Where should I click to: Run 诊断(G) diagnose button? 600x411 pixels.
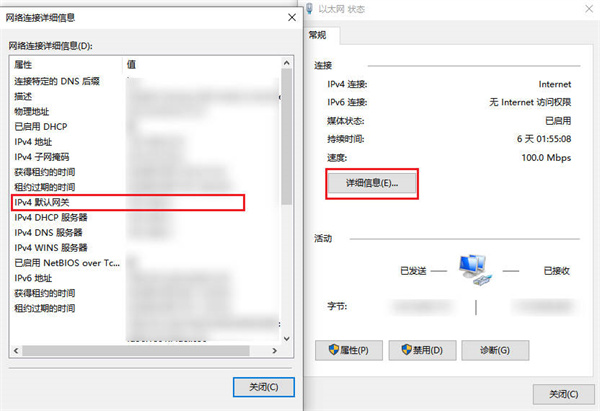tap(495, 350)
